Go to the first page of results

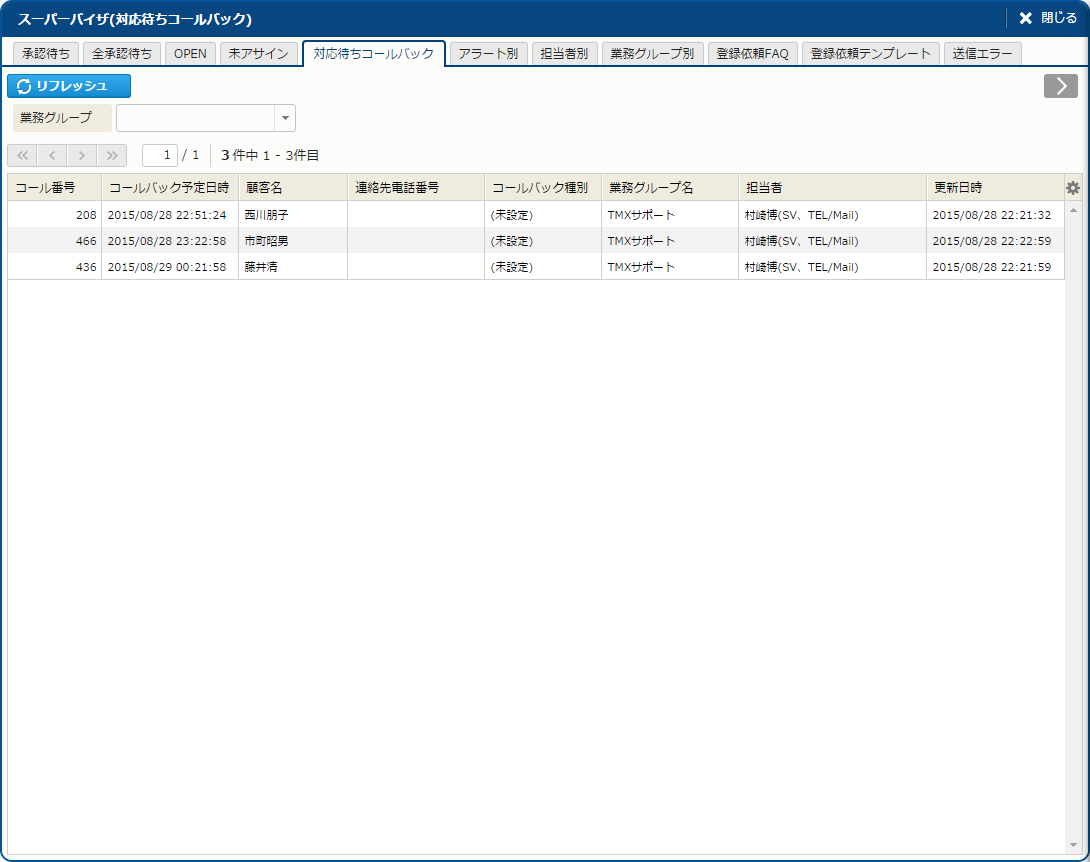click(x=22, y=155)
